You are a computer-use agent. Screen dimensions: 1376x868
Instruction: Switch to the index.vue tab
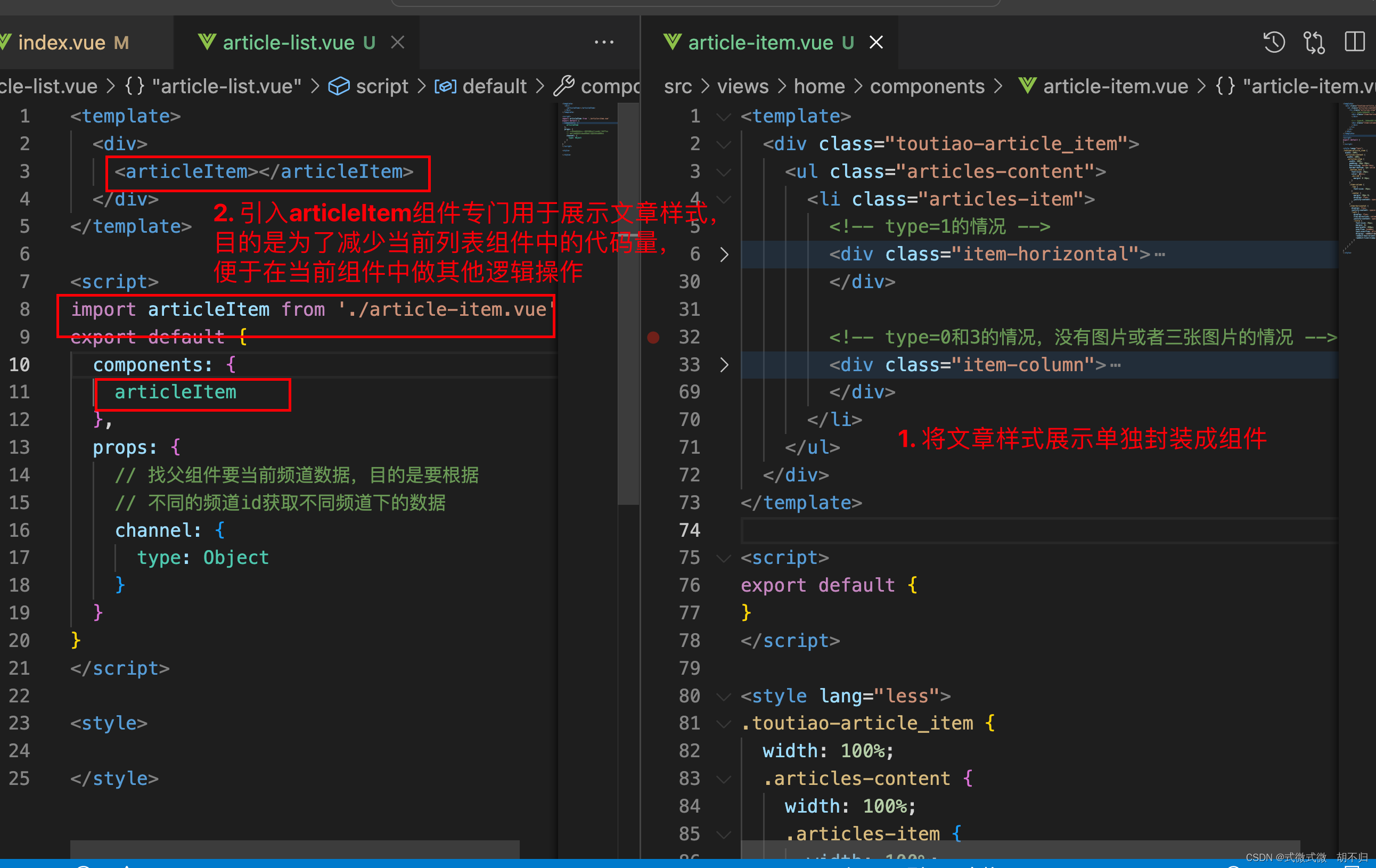pyautogui.click(x=62, y=42)
